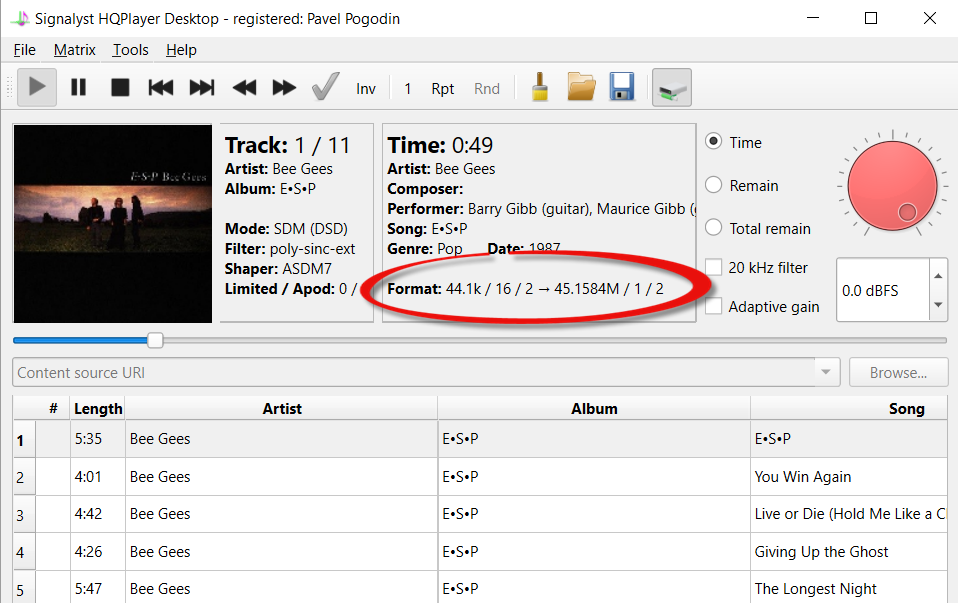The width and height of the screenshot is (958, 603).
Task: Click the track position slider handle
Action: 155,340
